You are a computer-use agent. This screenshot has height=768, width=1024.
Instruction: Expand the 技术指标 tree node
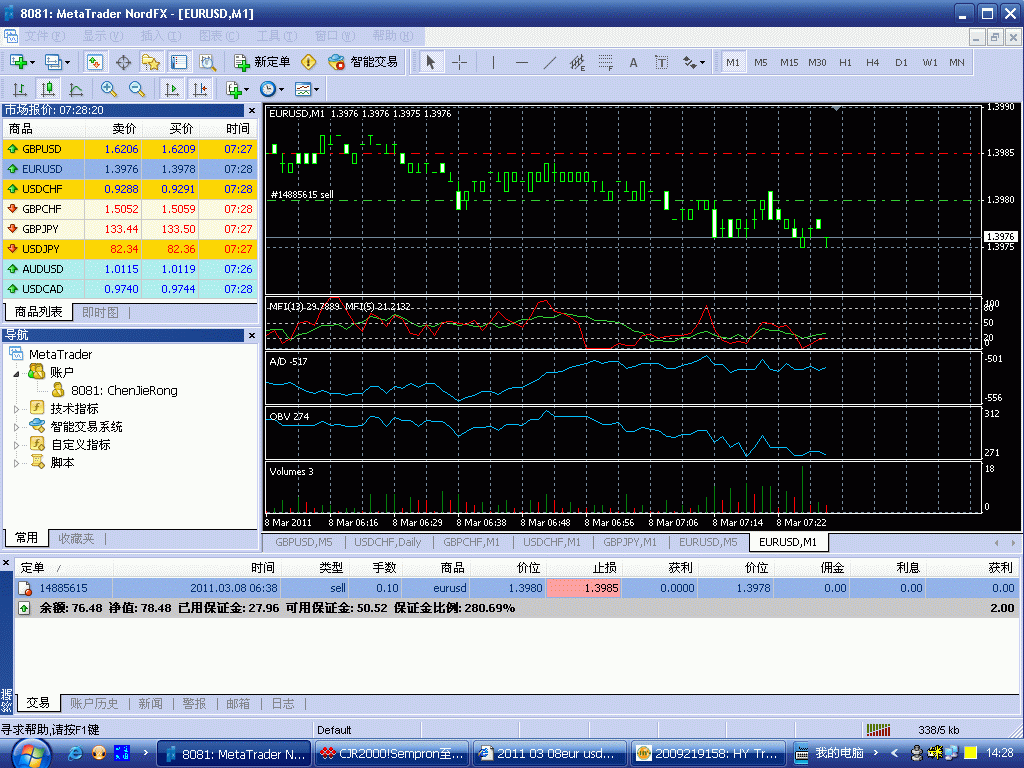click(x=16, y=409)
